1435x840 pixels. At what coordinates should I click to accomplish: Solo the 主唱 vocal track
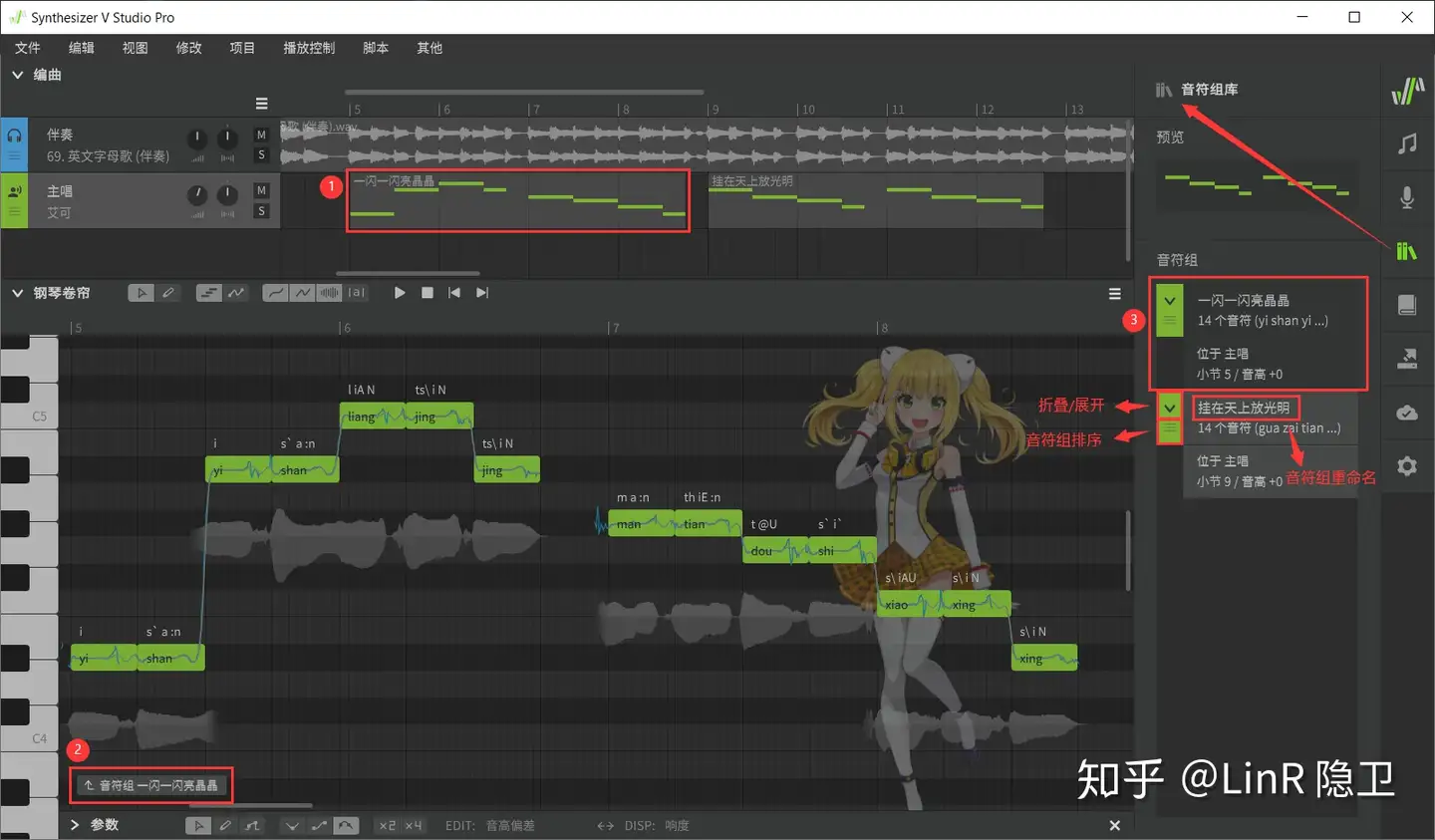(261, 211)
